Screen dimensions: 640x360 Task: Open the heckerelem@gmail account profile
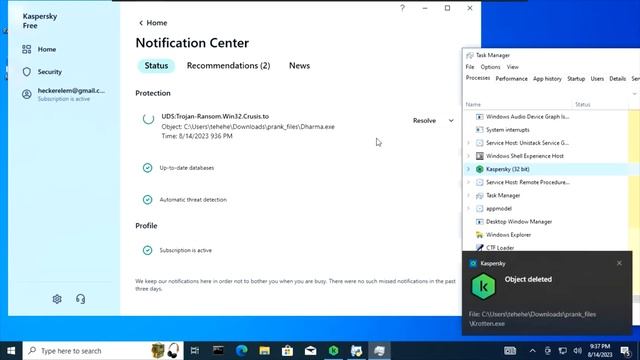(x=64, y=94)
